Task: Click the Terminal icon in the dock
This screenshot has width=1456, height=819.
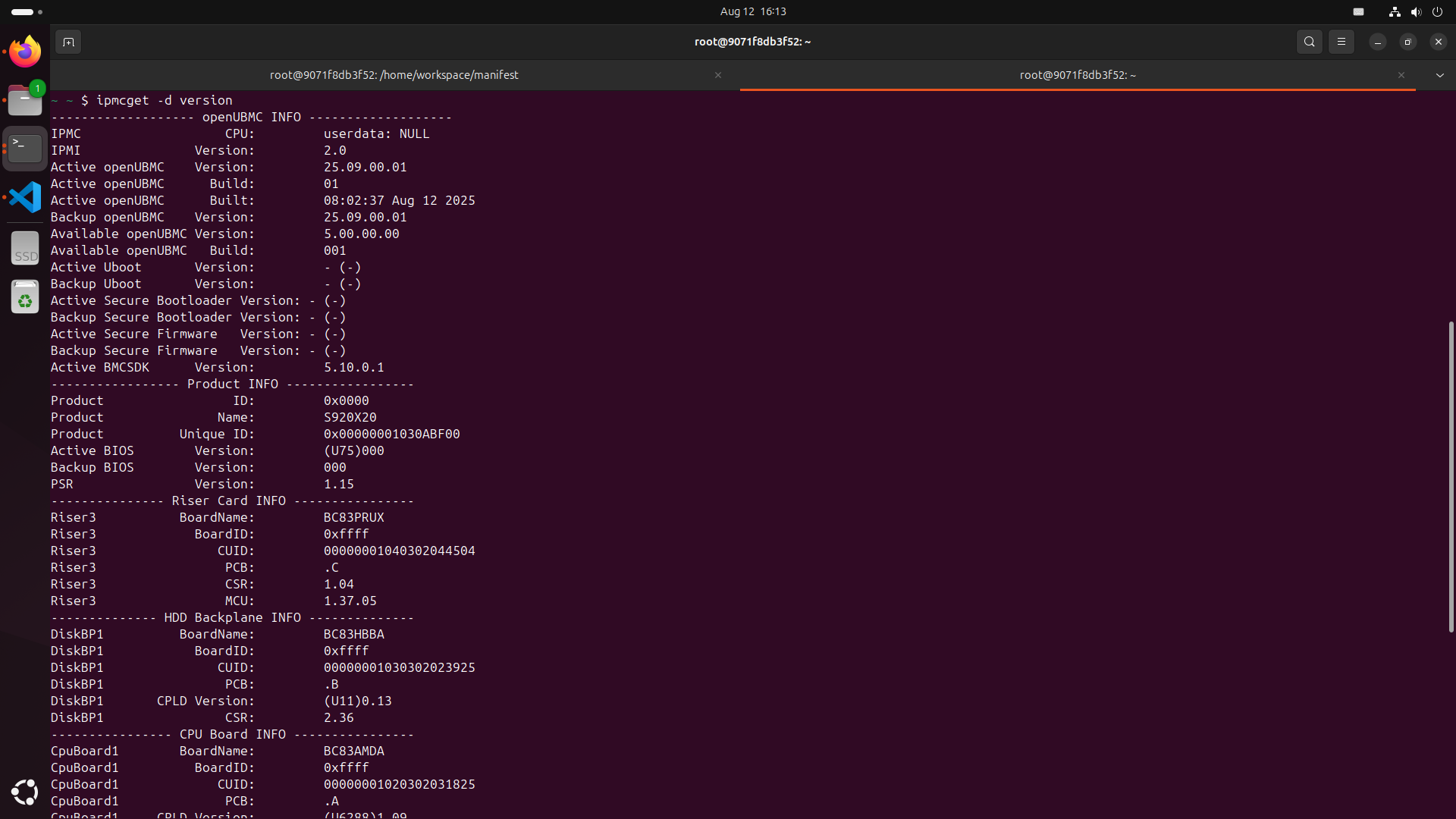Action: pyautogui.click(x=25, y=148)
